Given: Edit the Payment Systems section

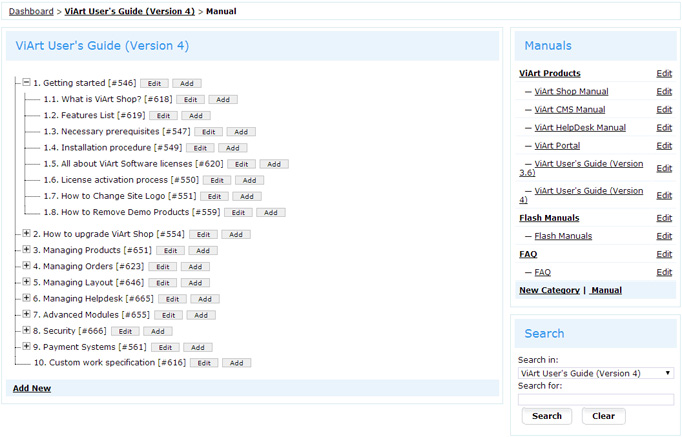Looking at the screenshot, I should tap(165, 347).
